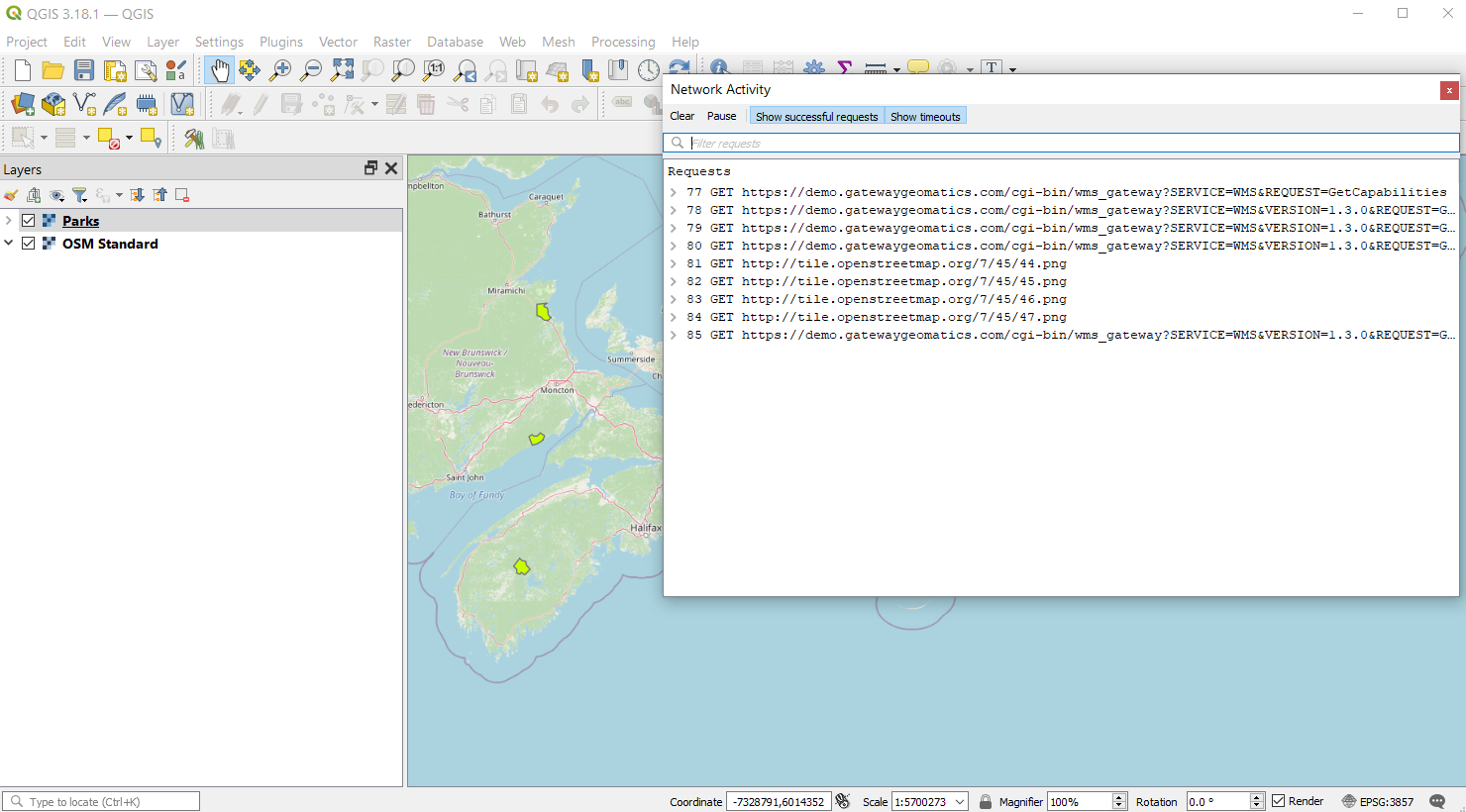Click the Select Features tool

pos(23,139)
